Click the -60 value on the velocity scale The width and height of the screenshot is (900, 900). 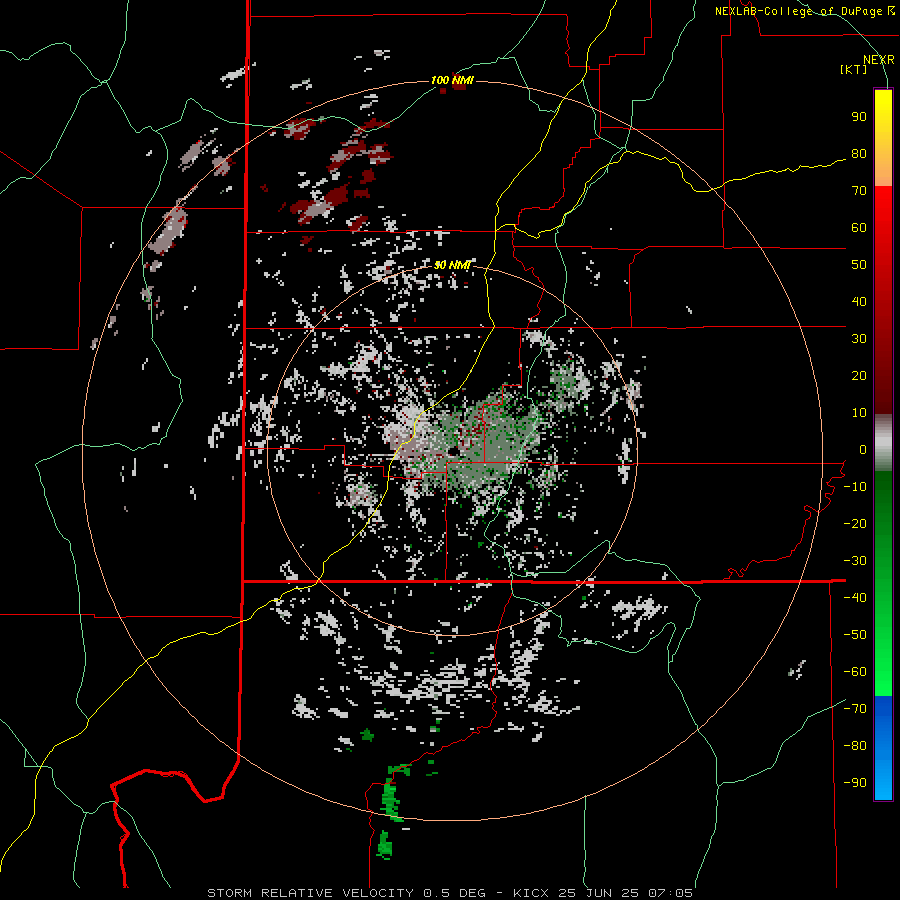point(855,672)
